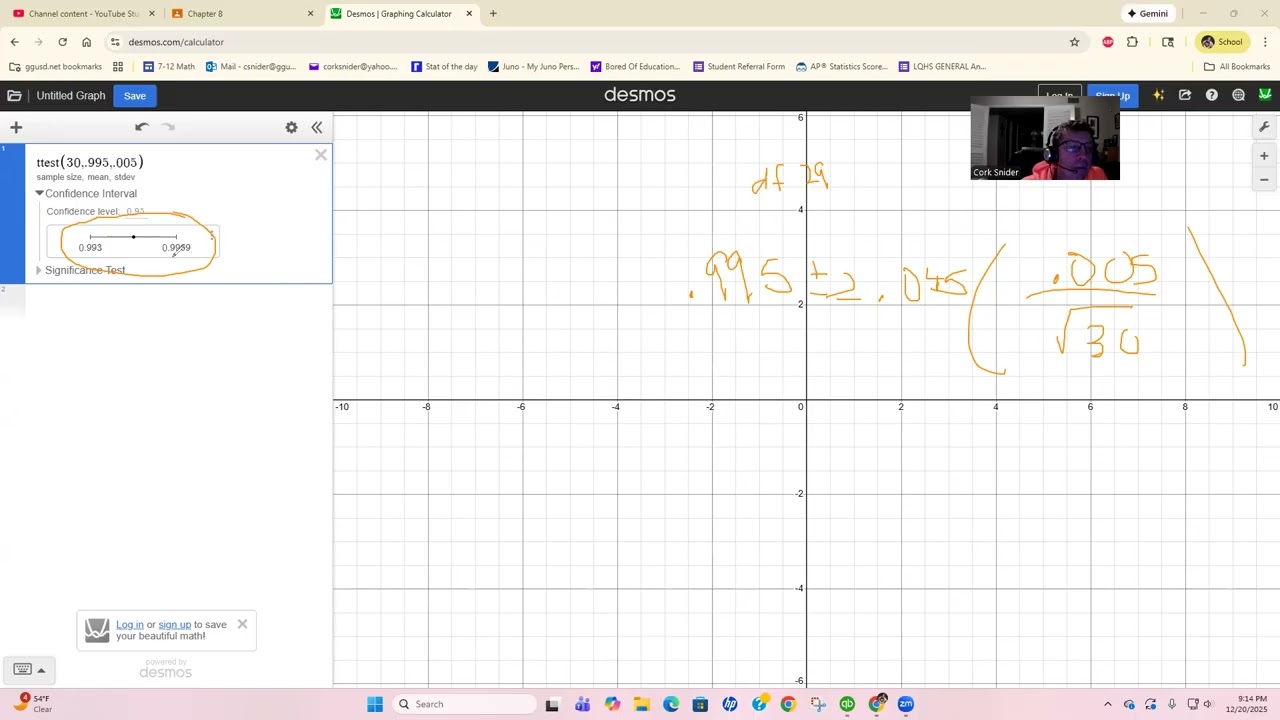The height and width of the screenshot is (720, 1280).
Task: Hide the expression list panel
Action: (x=317, y=127)
